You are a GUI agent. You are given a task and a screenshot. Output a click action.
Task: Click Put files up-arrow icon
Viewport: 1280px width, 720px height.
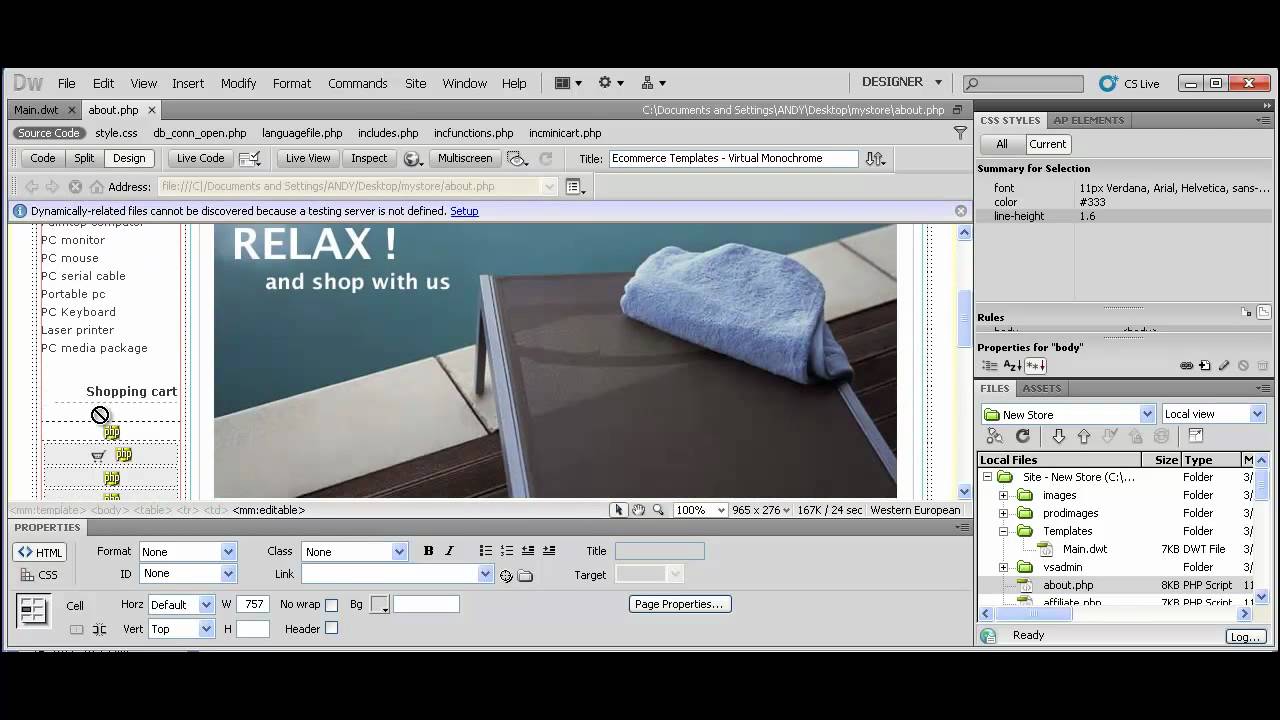tap(1083, 436)
